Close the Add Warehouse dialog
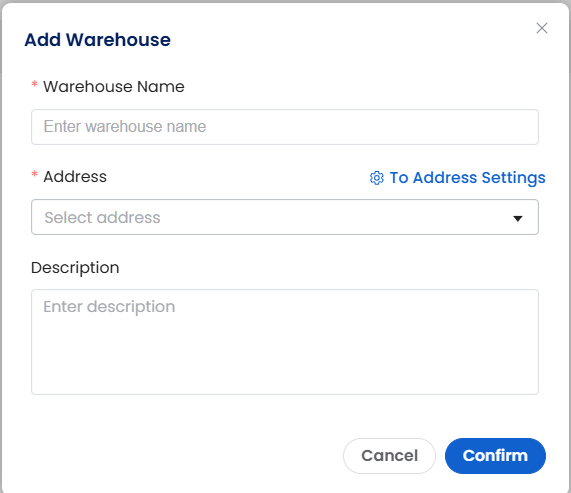This screenshot has height=493, width=571. pyautogui.click(x=542, y=28)
